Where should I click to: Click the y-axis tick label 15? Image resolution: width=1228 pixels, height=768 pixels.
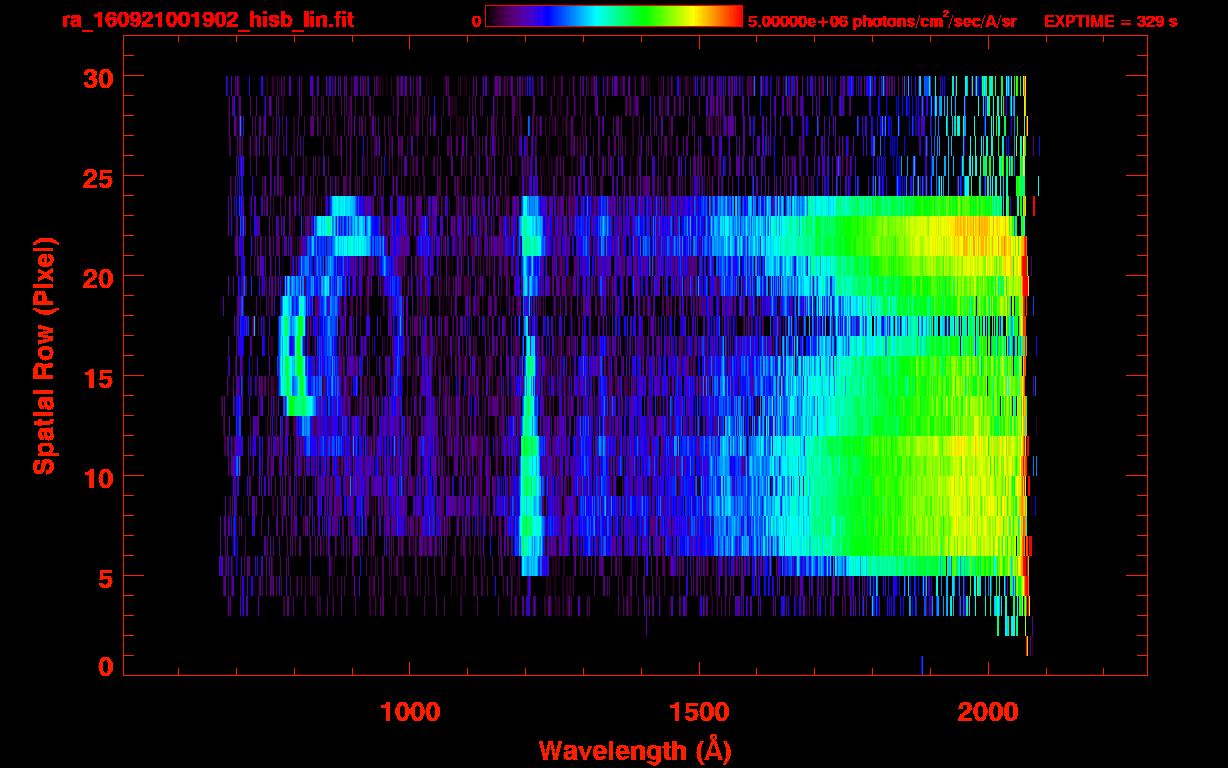point(96,377)
